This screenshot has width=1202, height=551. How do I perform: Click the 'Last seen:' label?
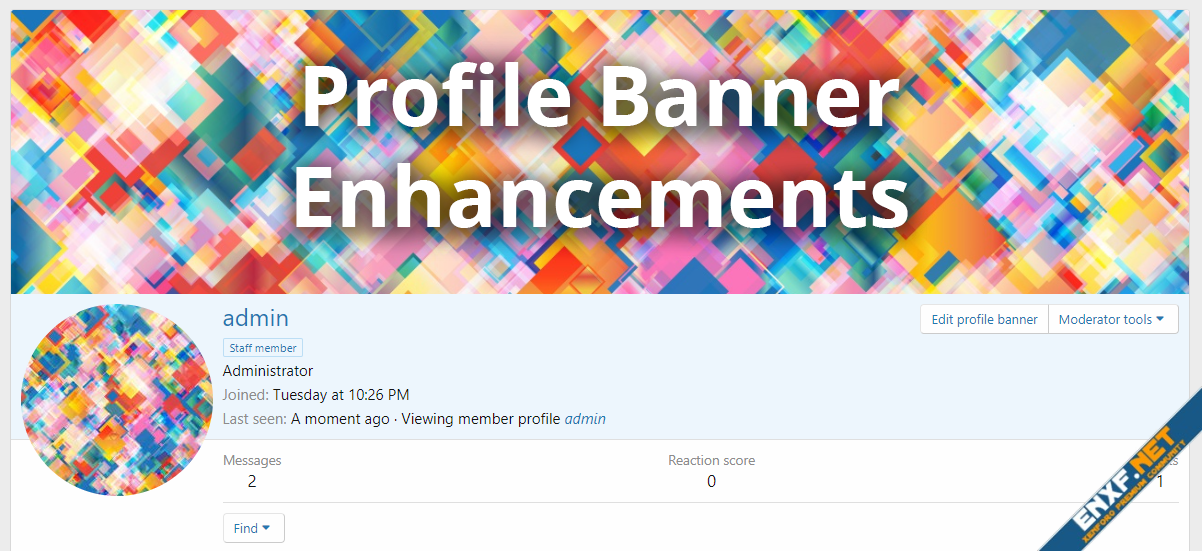tap(254, 419)
